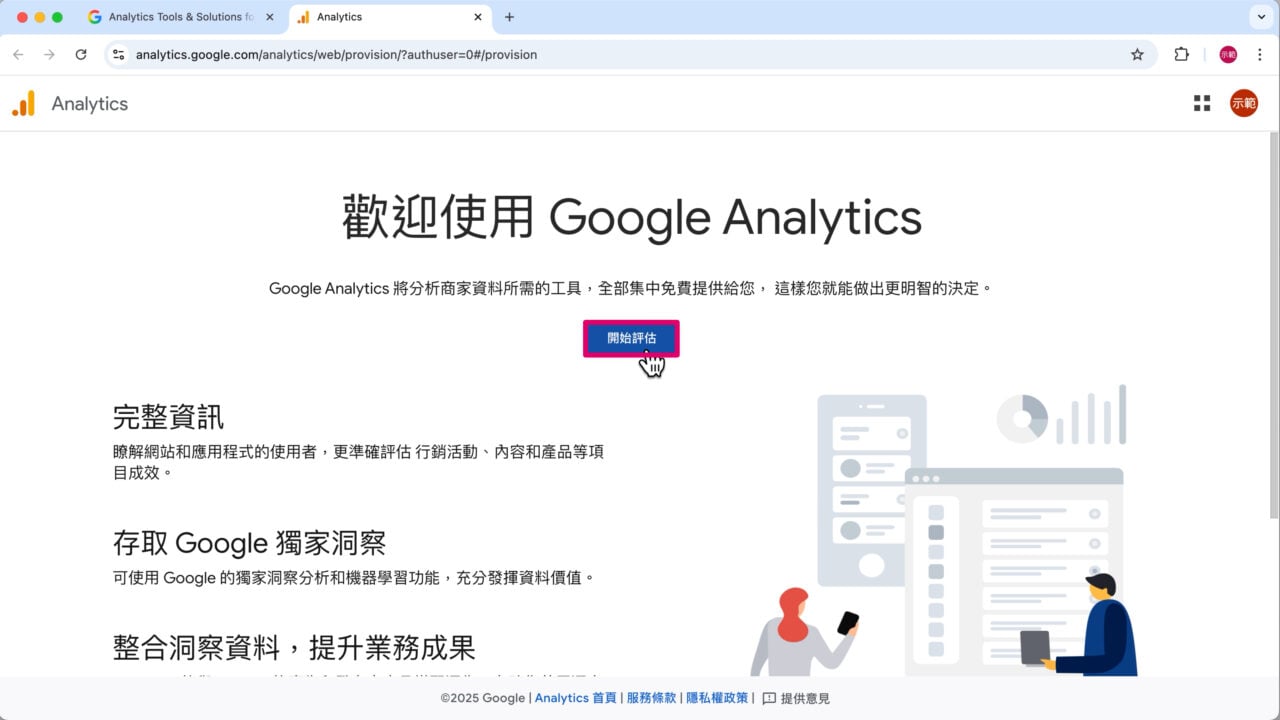
Task: Click the forward navigation arrow
Action: click(x=50, y=55)
